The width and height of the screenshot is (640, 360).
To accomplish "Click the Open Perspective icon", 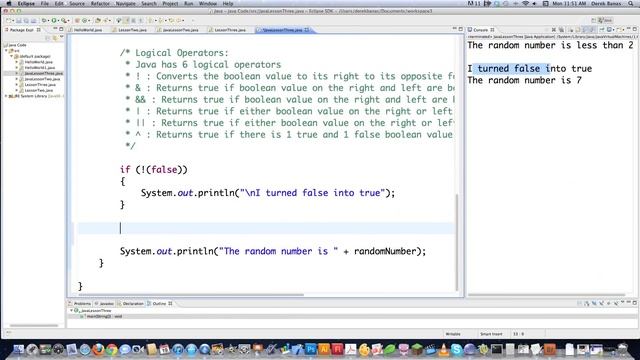I will 593,20.
